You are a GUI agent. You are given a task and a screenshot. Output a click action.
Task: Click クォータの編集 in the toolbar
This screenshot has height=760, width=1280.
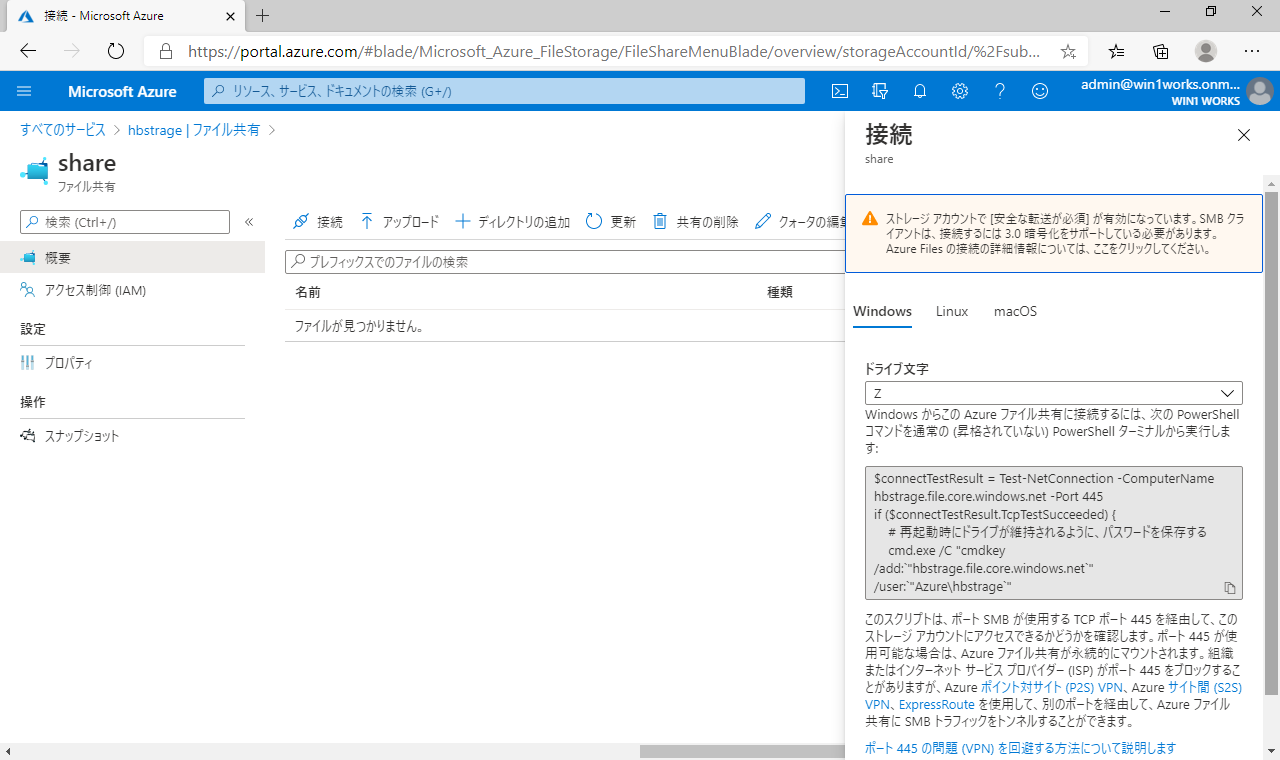[800, 222]
